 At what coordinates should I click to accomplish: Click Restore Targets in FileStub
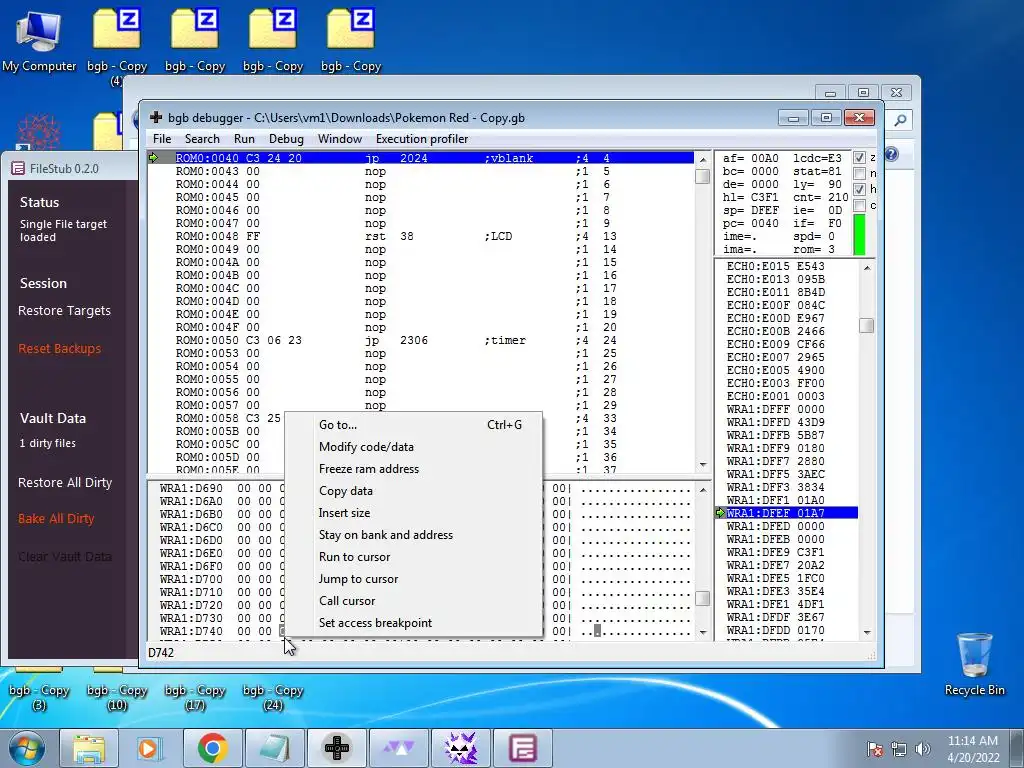coord(64,311)
